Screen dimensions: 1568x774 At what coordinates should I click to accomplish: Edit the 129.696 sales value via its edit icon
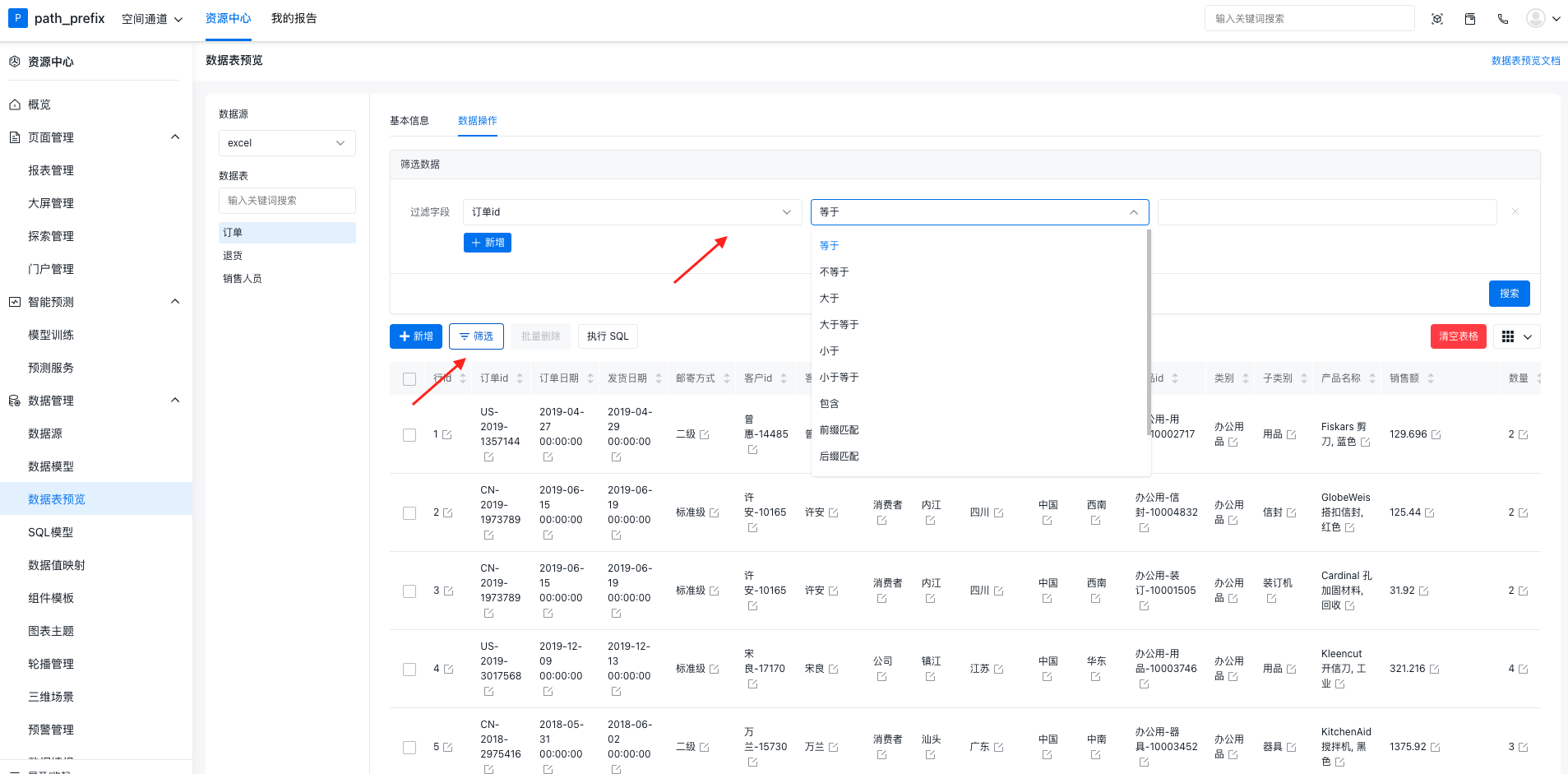click(x=1436, y=435)
